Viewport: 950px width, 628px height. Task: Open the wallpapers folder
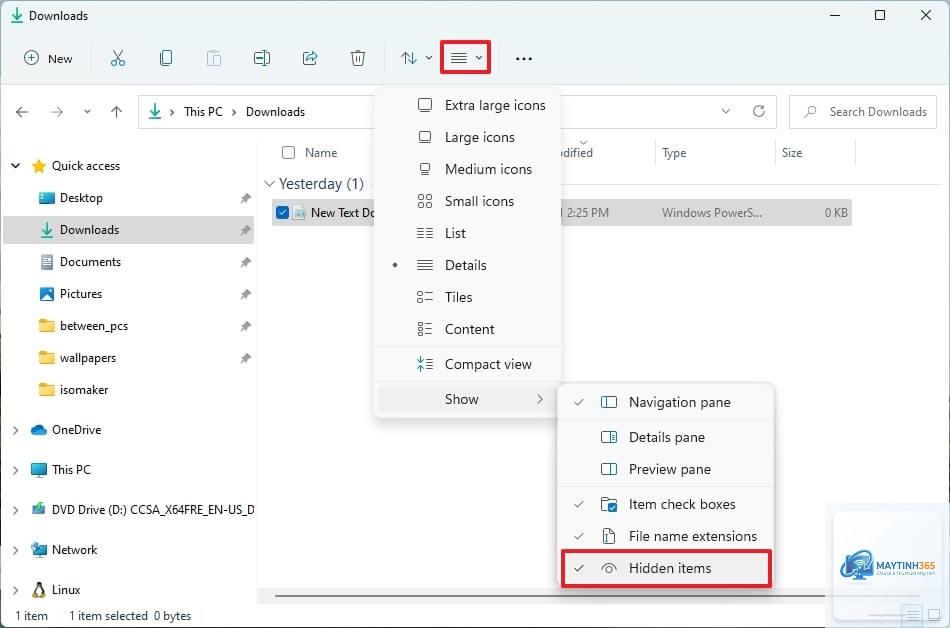[x=88, y=358]
